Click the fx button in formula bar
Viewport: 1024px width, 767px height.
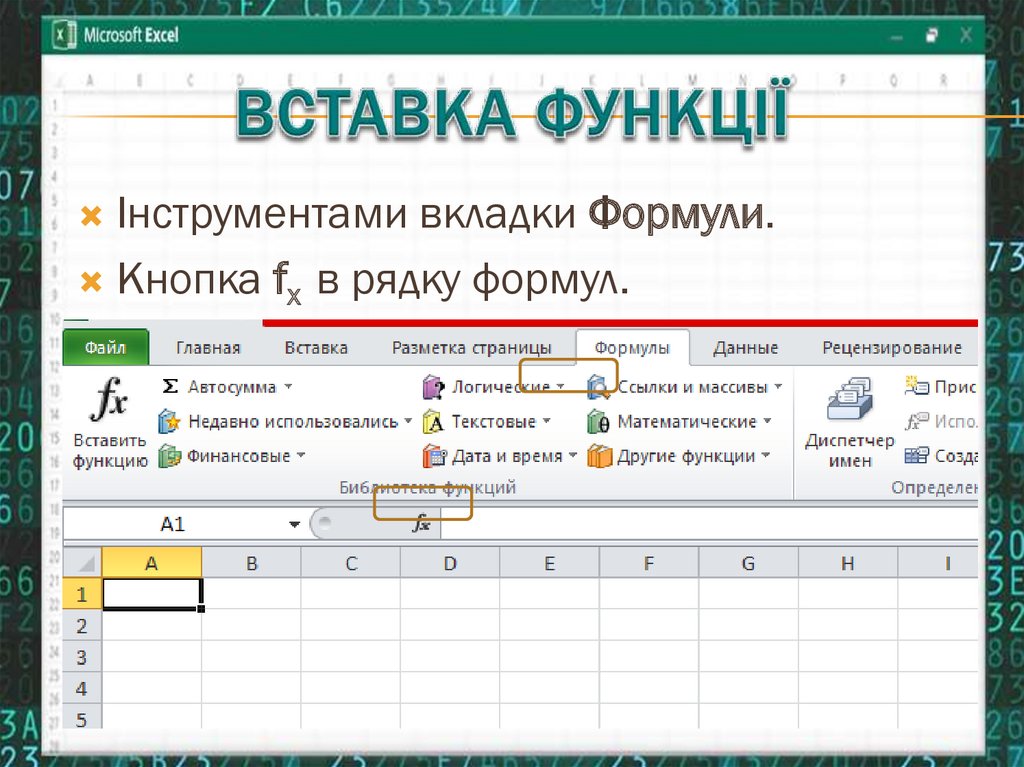pos(421,523)
